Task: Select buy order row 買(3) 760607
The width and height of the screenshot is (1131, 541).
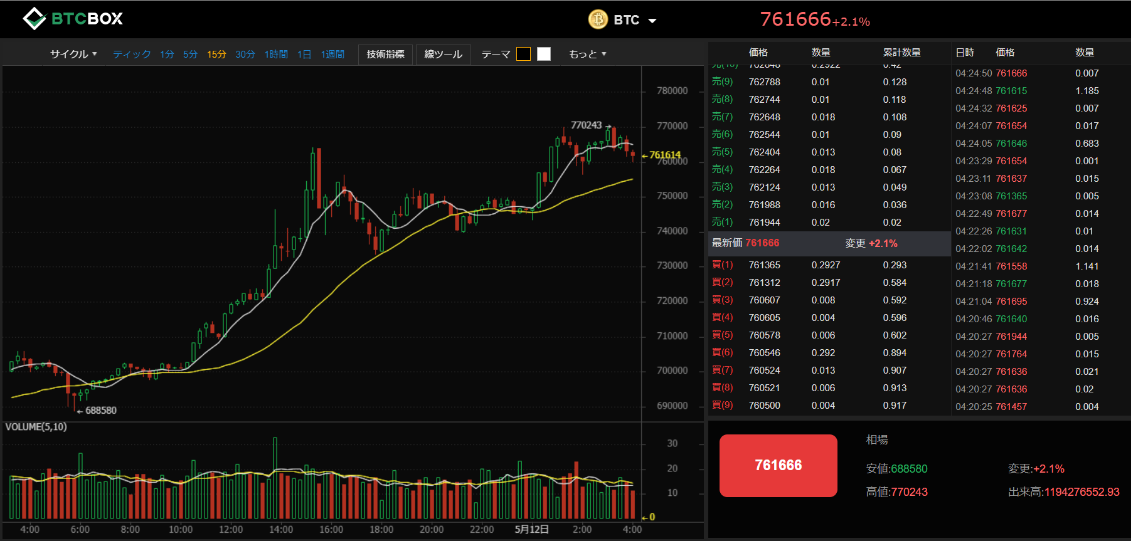Action: [829, 299]
